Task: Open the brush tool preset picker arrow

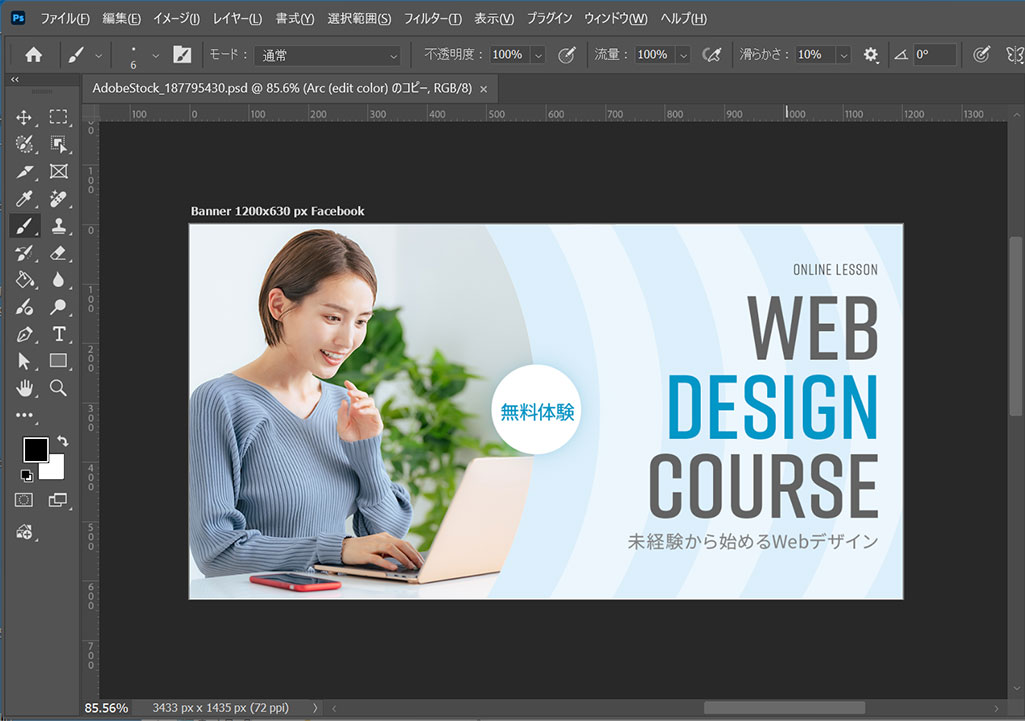Action: (x=98, y=56)
